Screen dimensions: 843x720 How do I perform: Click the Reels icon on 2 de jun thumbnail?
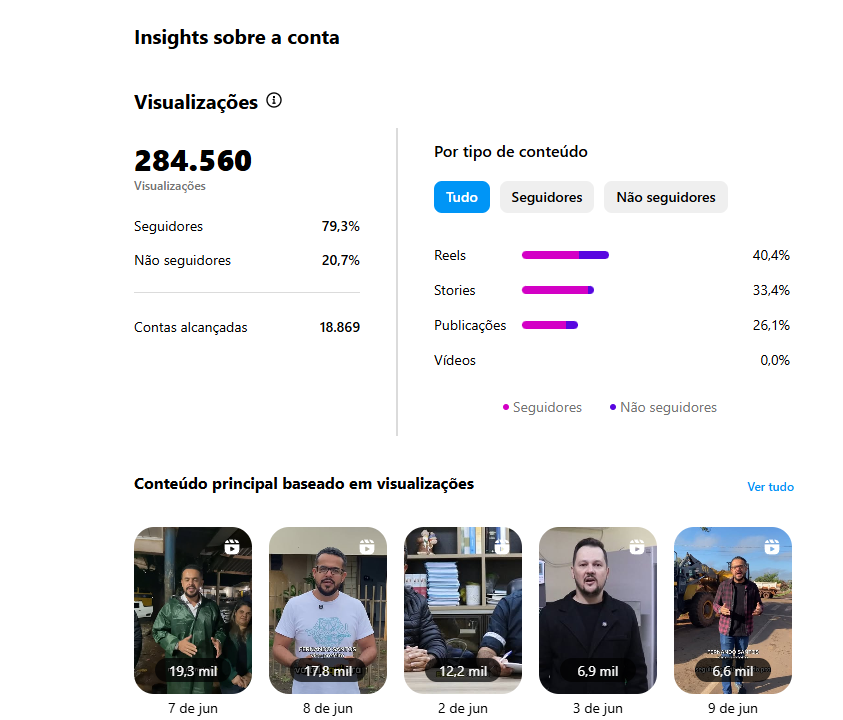(502, 546)
